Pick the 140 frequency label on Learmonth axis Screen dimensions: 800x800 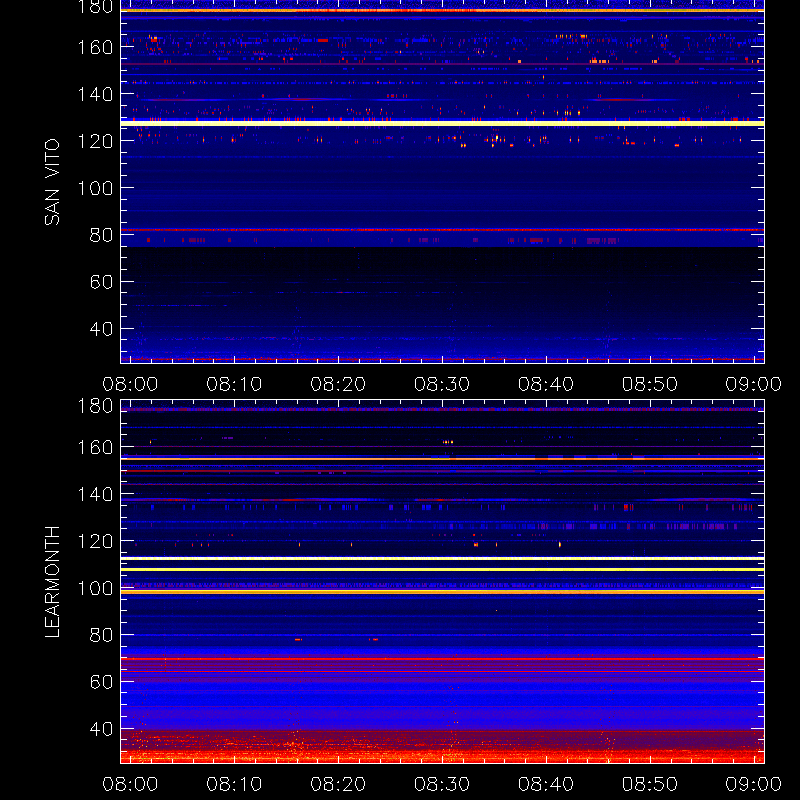point(95,494)
